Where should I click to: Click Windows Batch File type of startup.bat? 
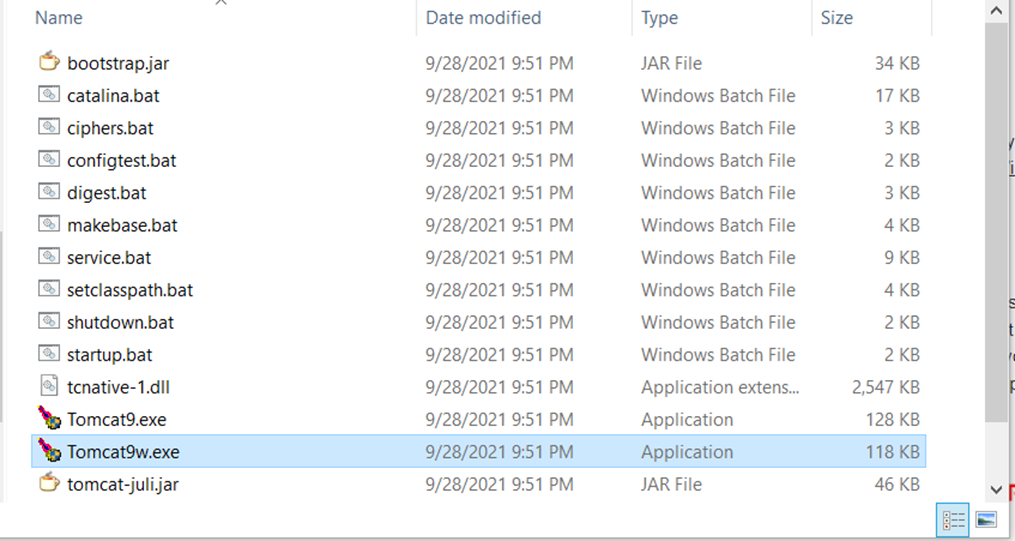(718, 355)
